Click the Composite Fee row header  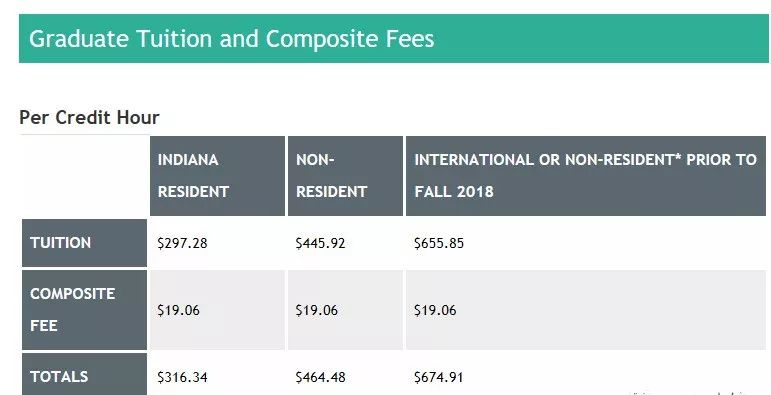pyautogui.click(x=84, y=309)
